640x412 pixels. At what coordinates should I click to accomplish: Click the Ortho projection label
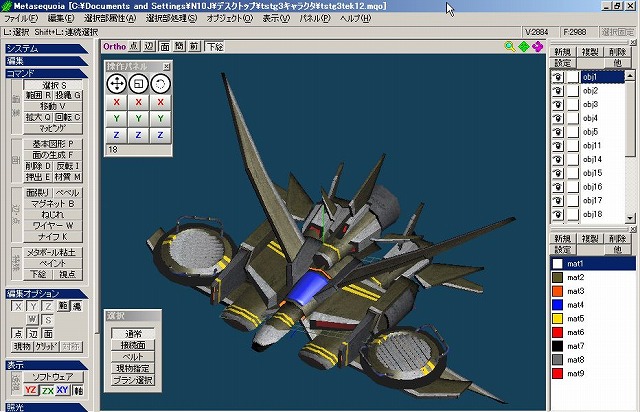click(114, 47)
